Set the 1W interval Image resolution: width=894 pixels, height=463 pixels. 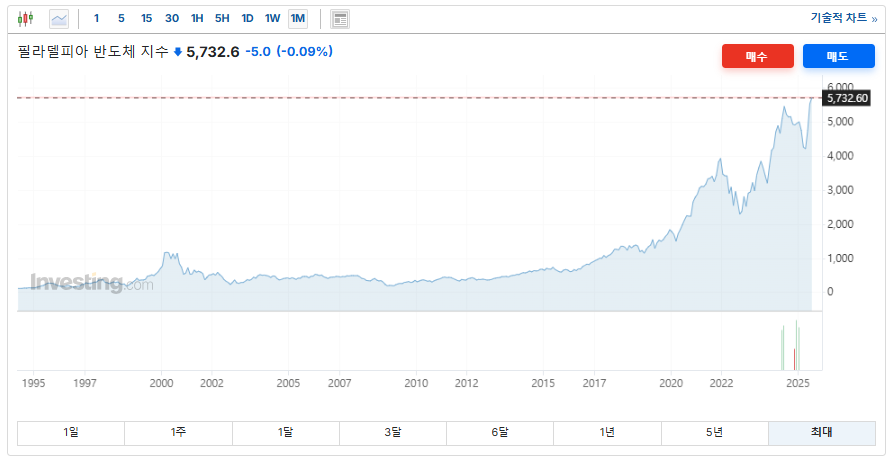tap(273, 19)
